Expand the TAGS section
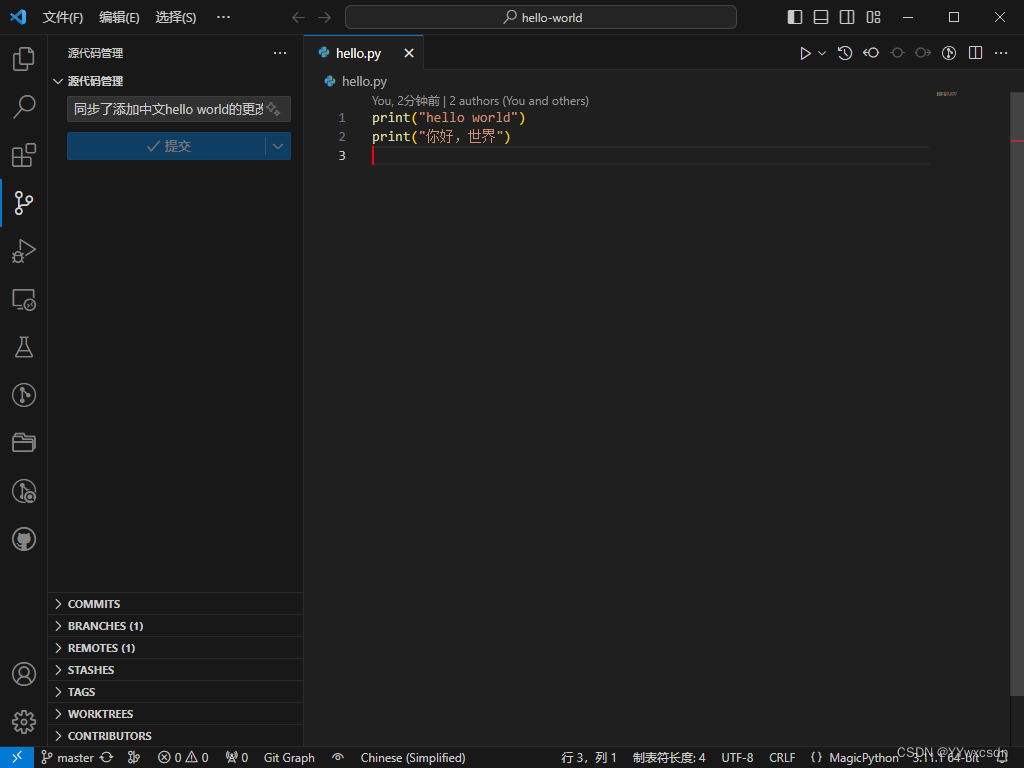The height and width of the screenshot is (768, 1024). pos(176,692)
